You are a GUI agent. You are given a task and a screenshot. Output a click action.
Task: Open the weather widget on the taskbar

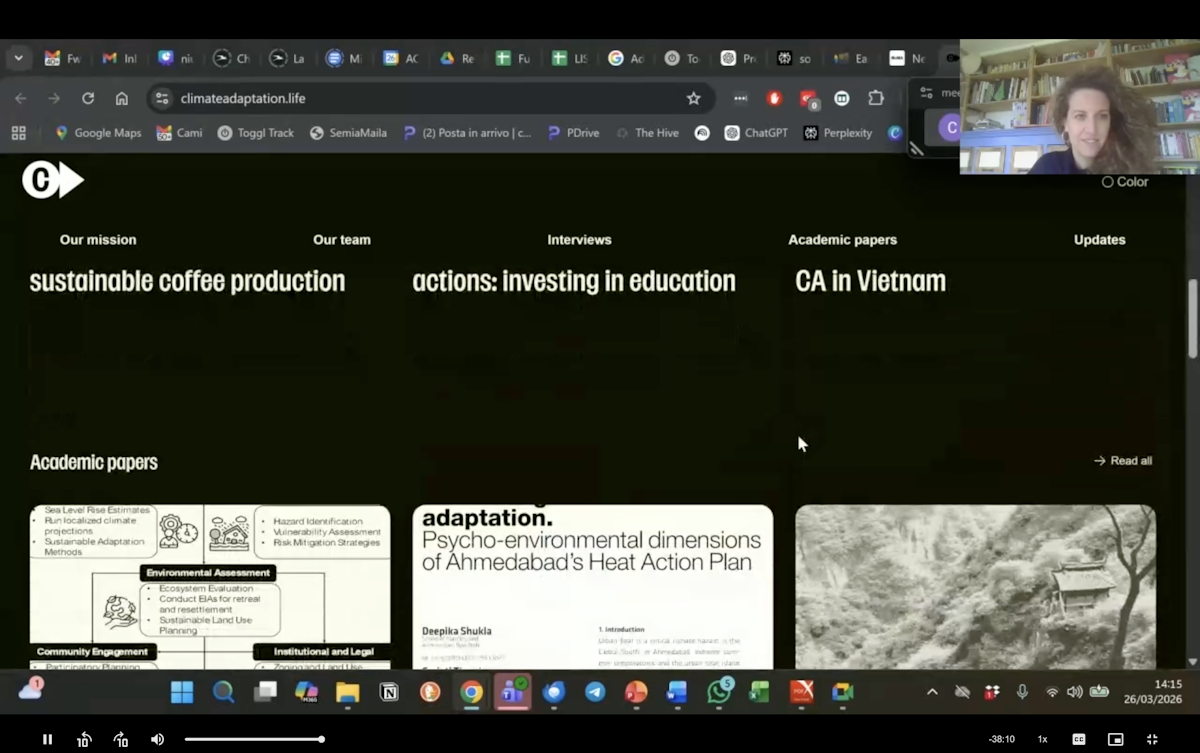[30, 690]
